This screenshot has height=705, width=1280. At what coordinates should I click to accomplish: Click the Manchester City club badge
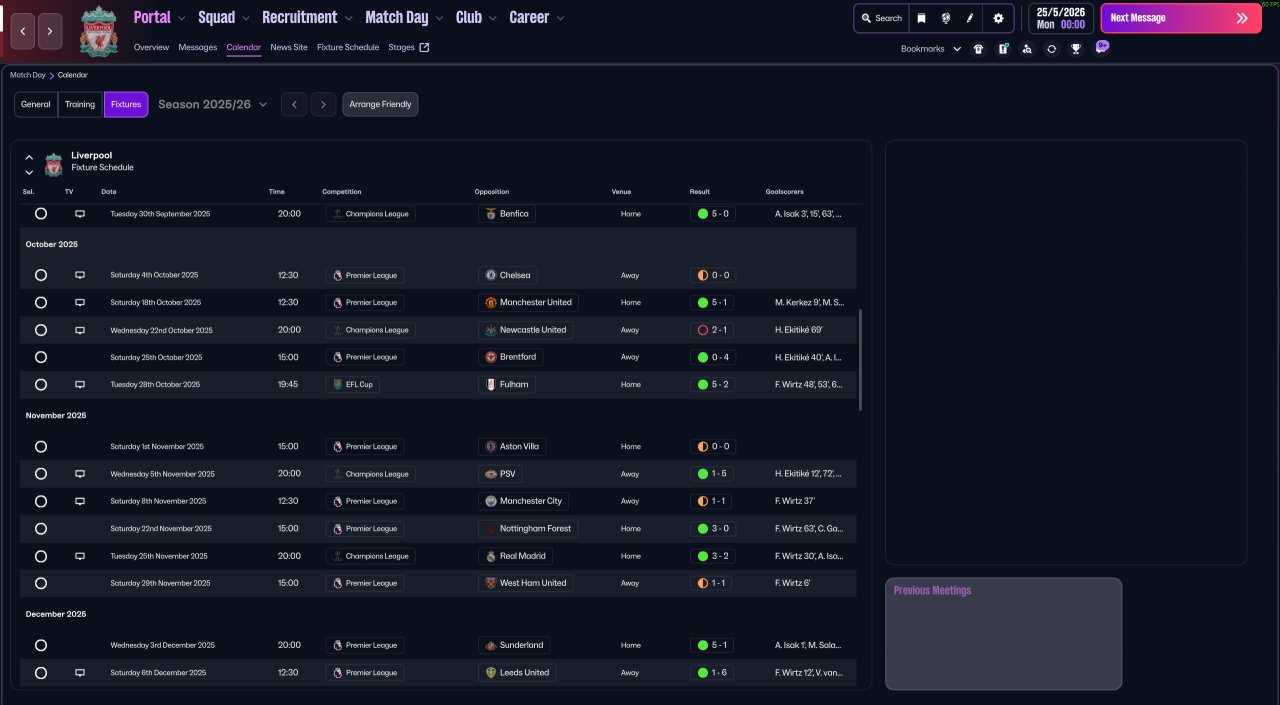click(x=490, y=501)
